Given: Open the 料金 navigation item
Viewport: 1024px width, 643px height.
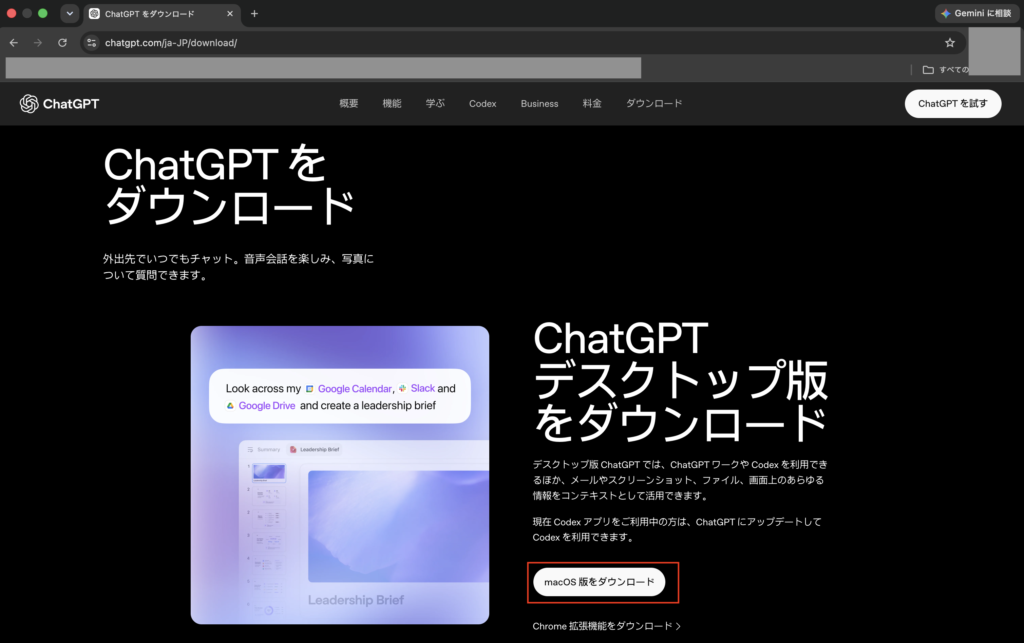Looking at the screenshot, I should (592, 103).
